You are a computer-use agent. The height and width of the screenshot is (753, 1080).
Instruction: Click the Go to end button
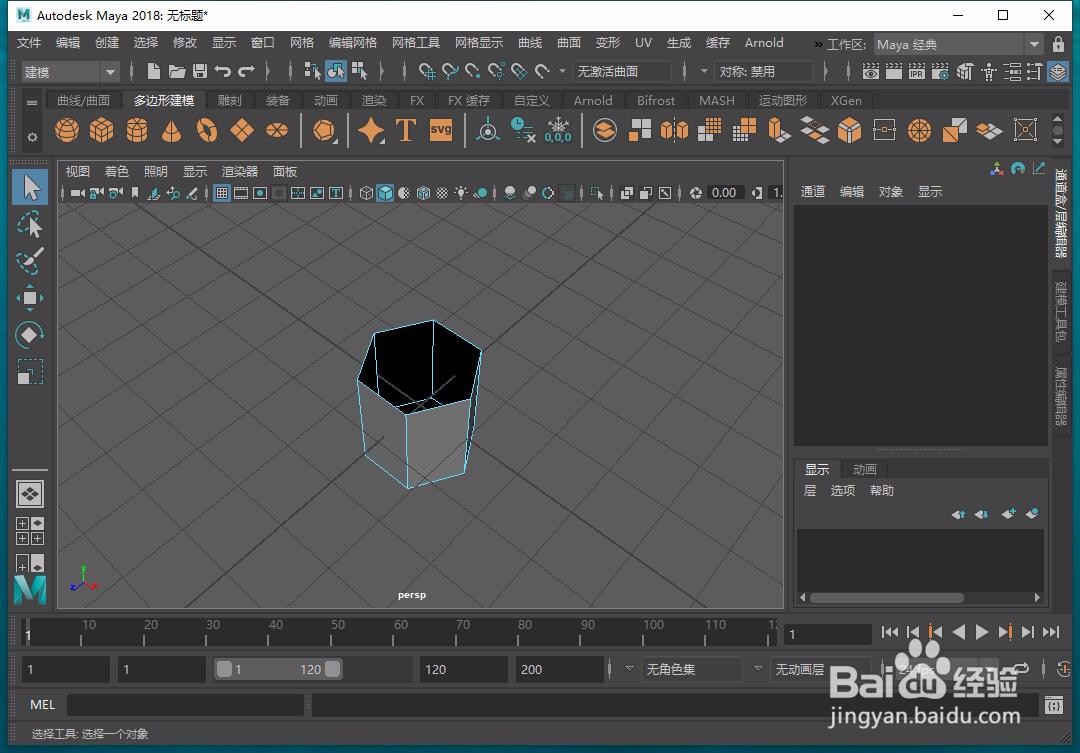click(1051, 632)
